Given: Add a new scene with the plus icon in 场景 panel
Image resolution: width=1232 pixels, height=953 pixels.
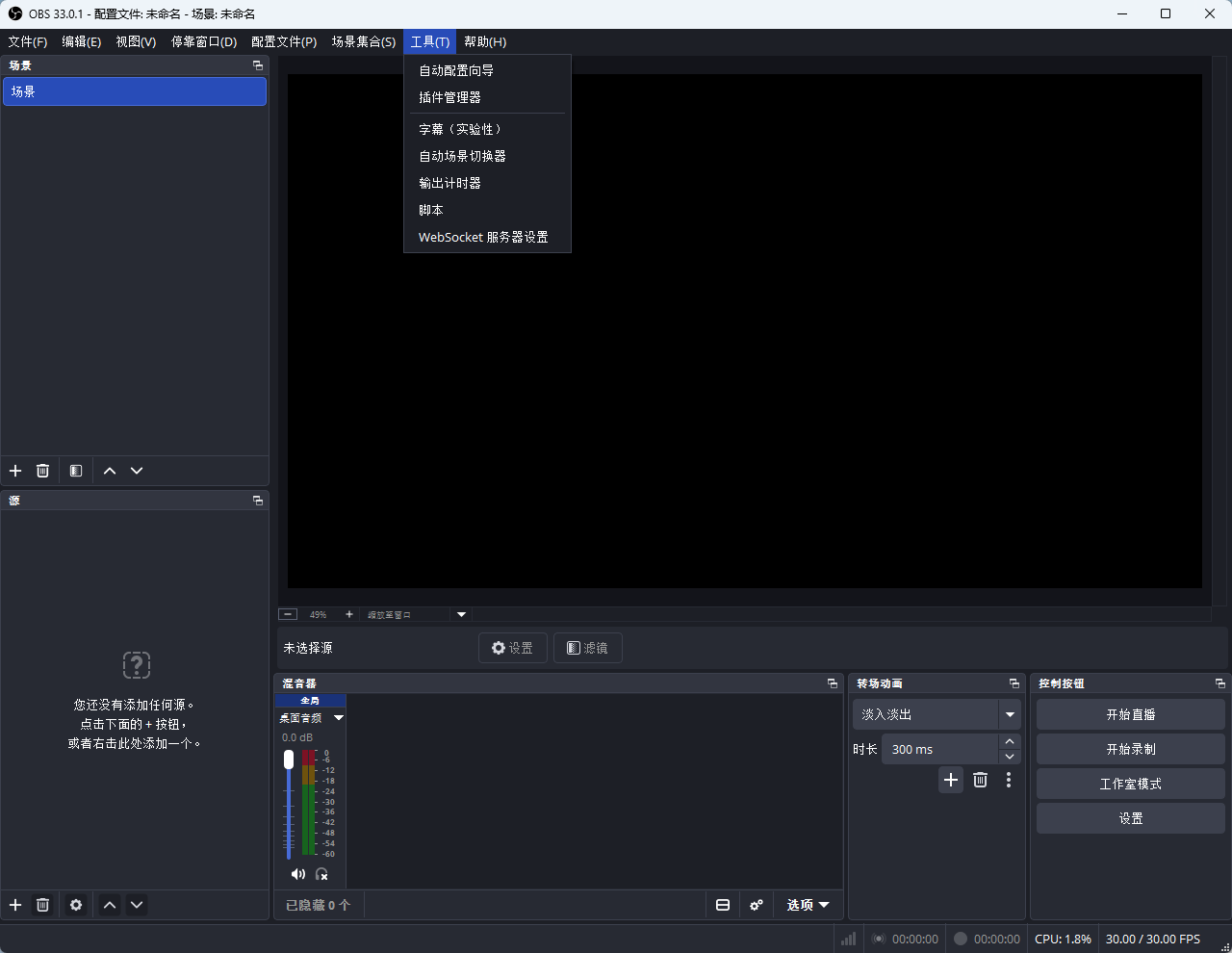Looking at the screenshot, I should click(x=15, y=471).
